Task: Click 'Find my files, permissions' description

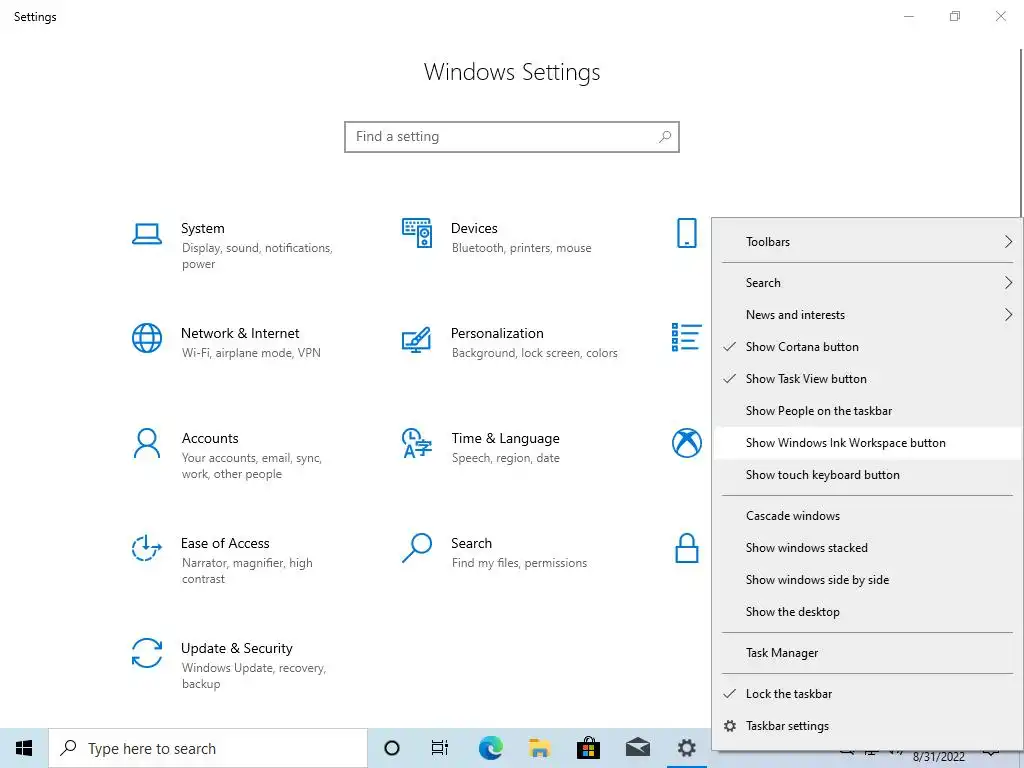Action: point(519,563)
